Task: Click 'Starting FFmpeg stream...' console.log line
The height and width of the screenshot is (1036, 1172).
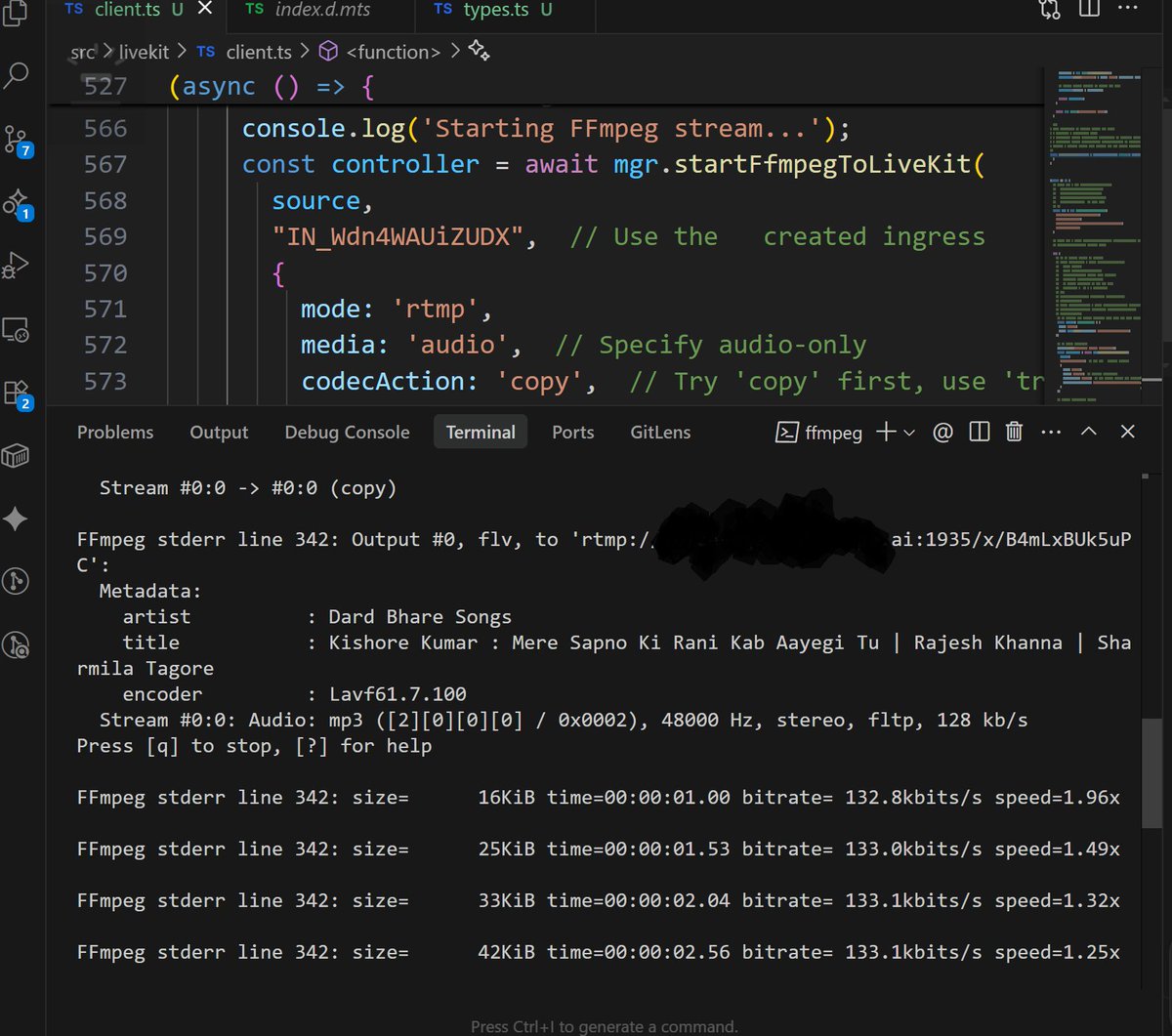Action: pyautogui.click(x=547, y=128)
